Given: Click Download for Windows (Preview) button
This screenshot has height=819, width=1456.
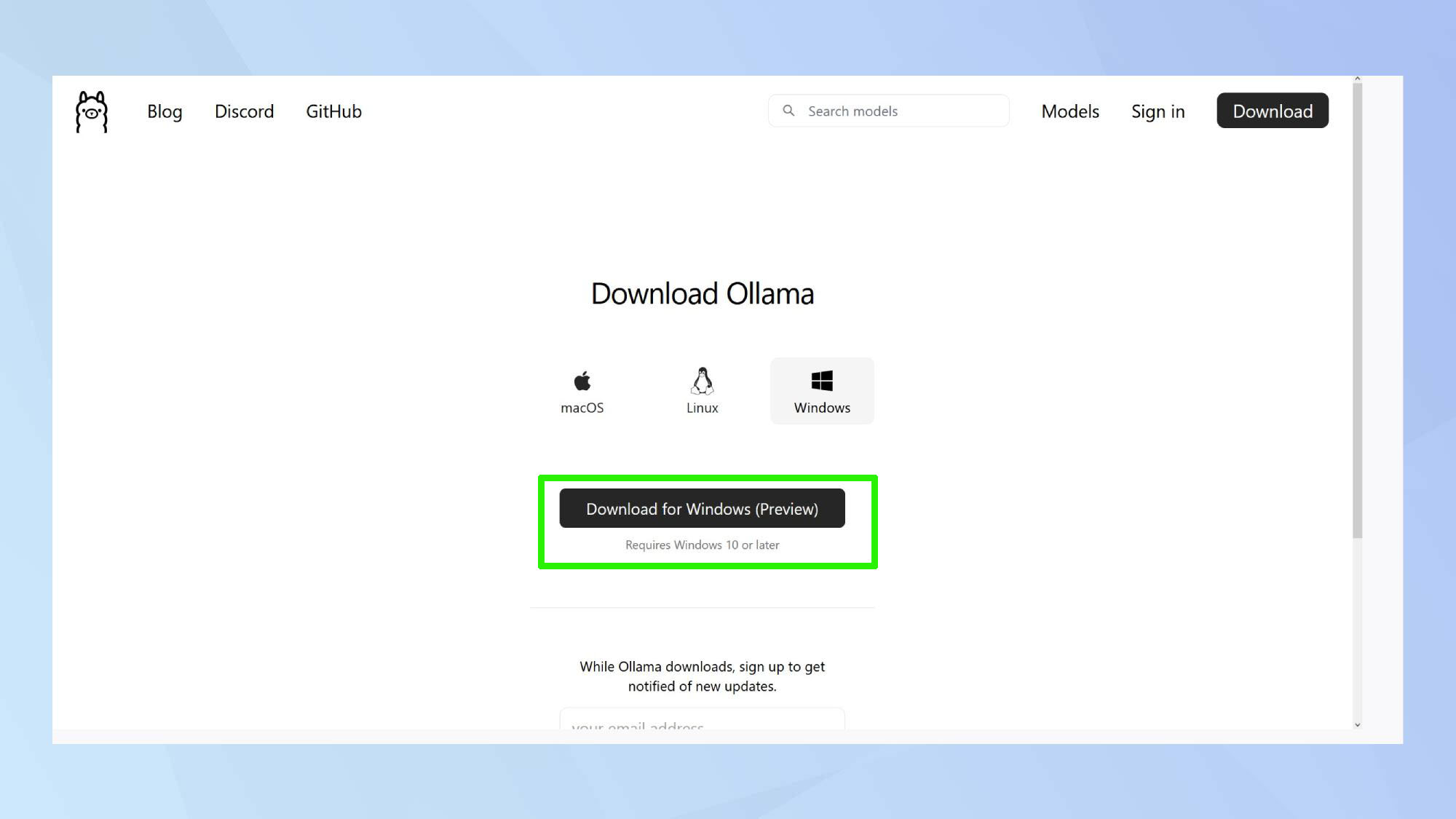Looking at the screenshot, I should pyautogui.click(x=702, y=508).
